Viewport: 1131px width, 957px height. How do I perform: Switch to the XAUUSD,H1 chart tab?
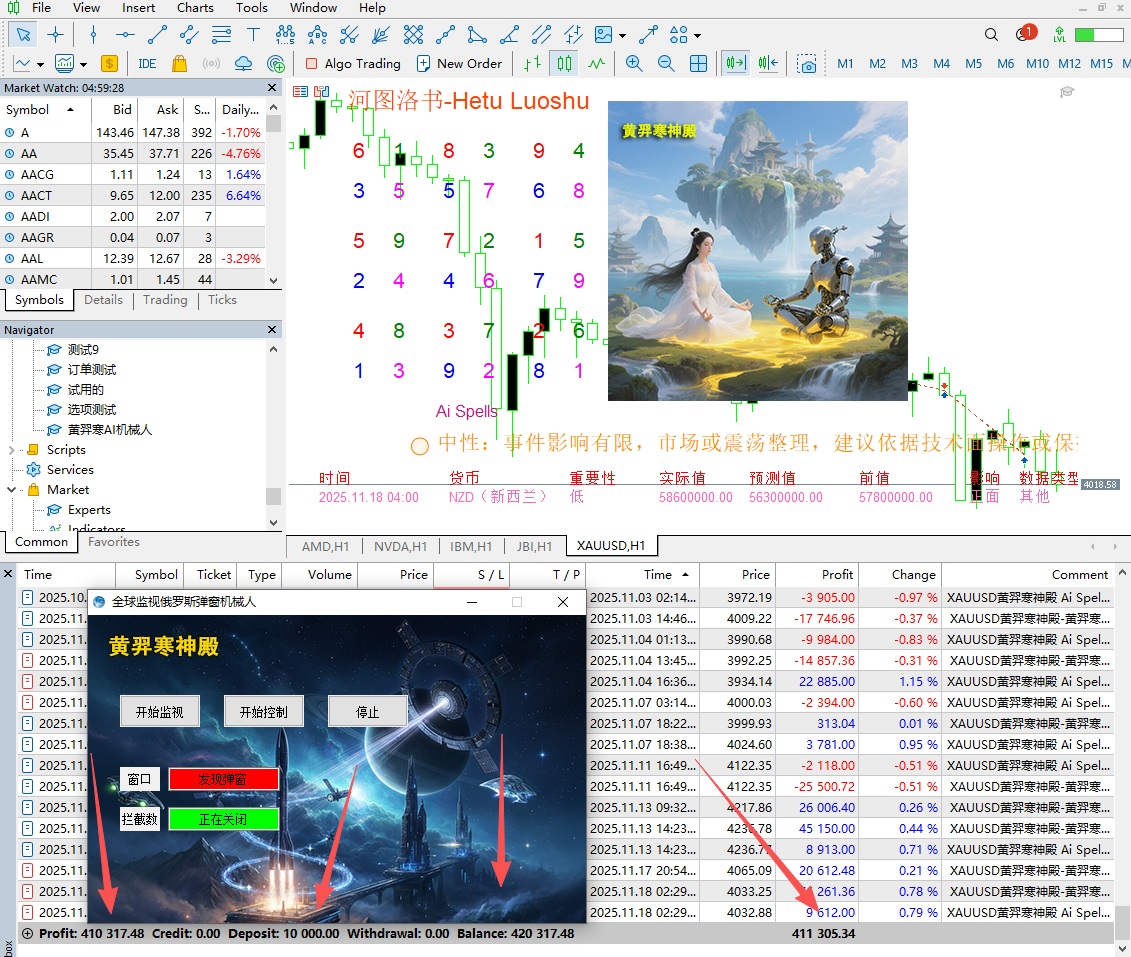click(611, 546)
